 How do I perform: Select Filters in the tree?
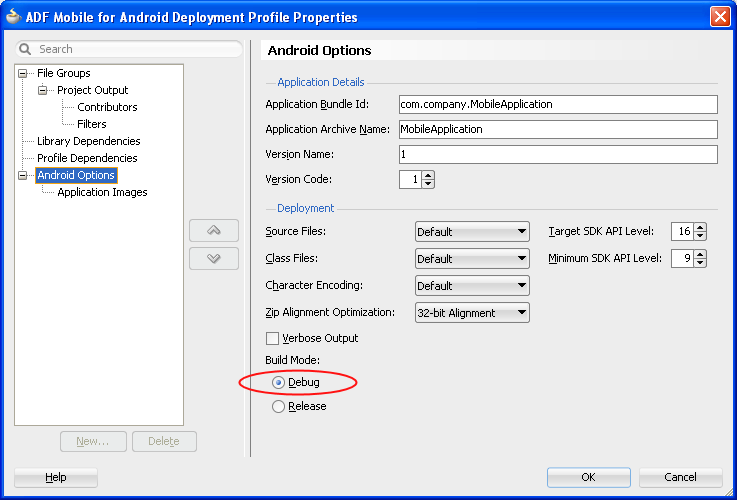92,124
